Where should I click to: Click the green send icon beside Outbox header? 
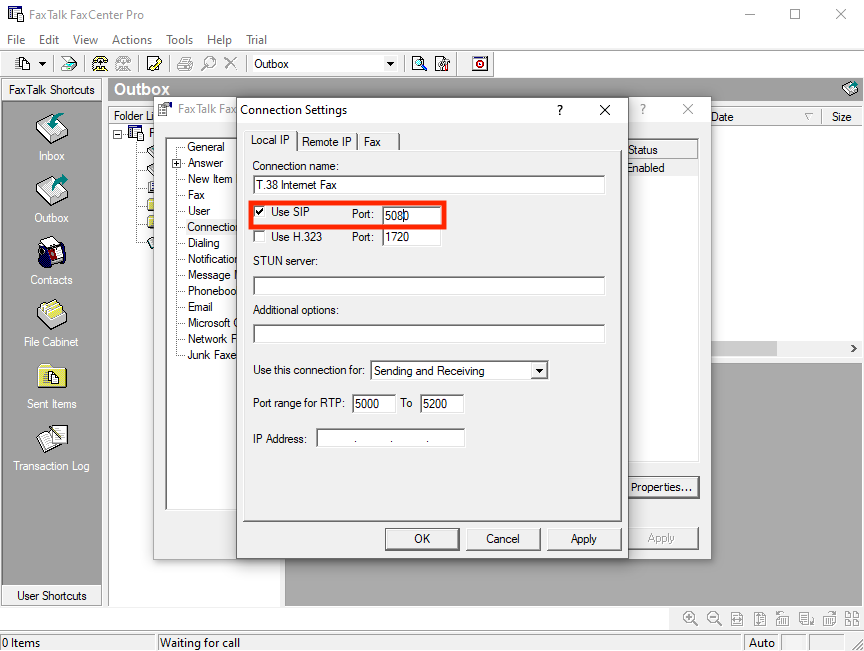pyautogui.click(x=850, y=88)
